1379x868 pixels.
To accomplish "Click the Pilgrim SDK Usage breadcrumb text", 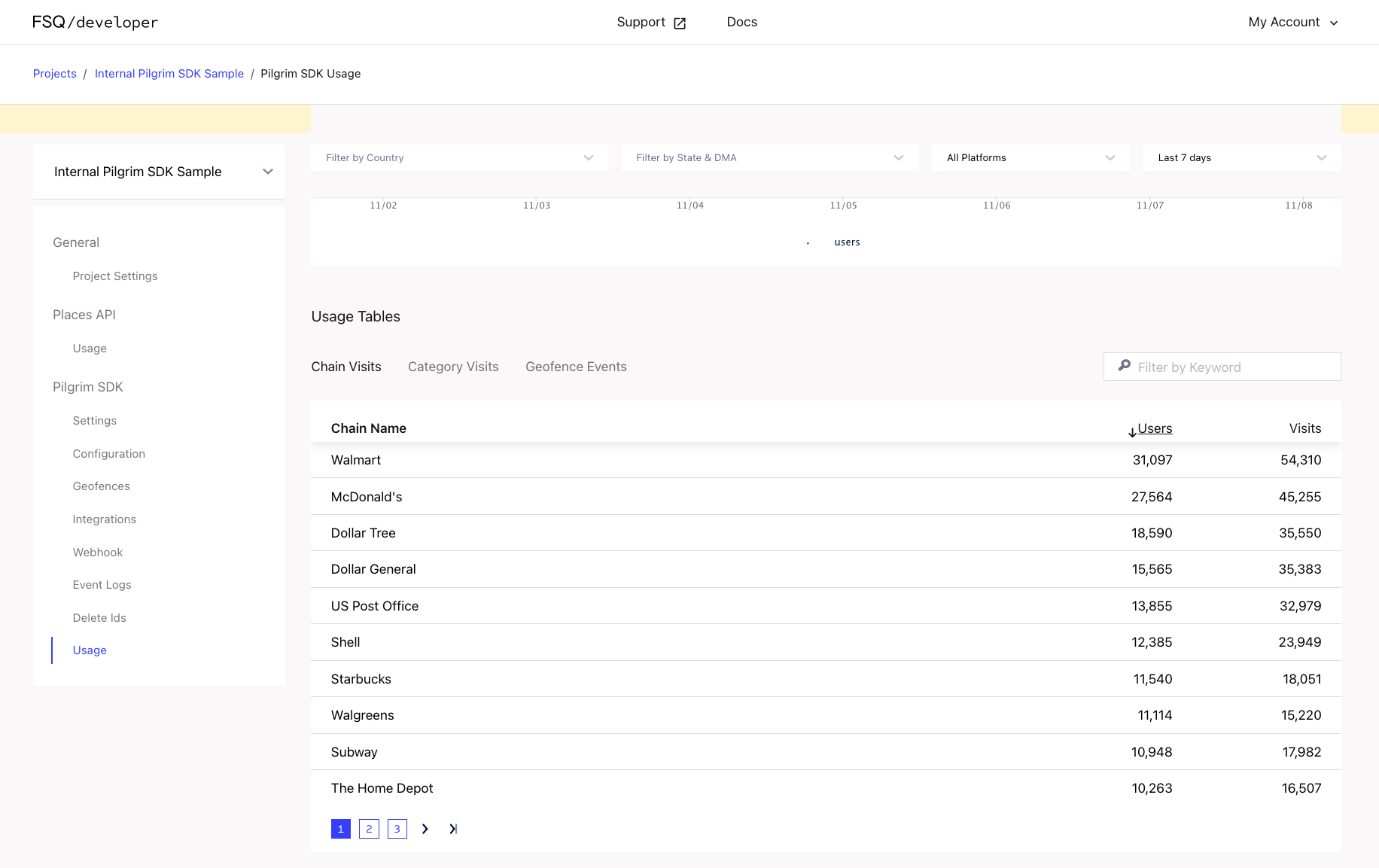I will 311,74.
